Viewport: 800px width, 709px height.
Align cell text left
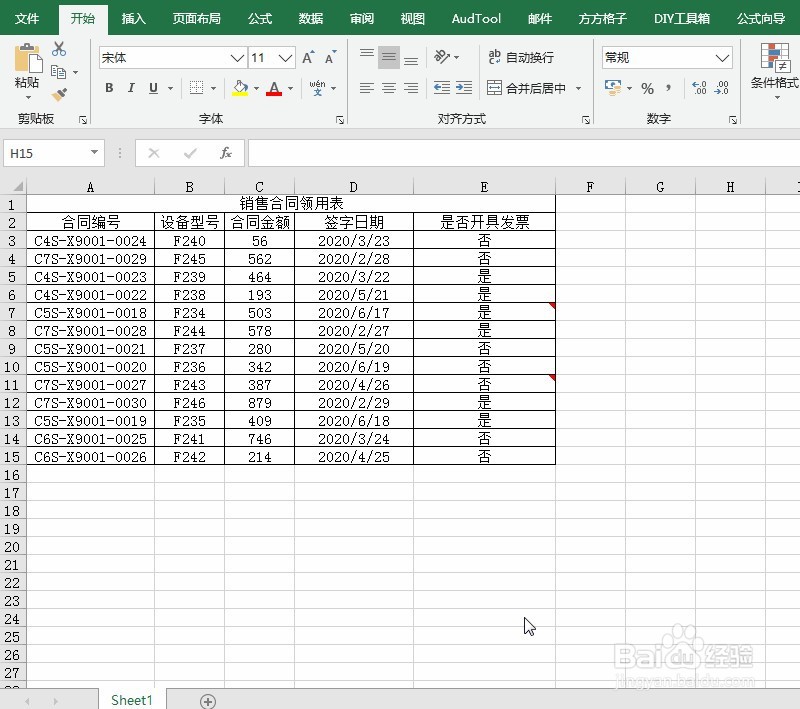[x=366, y=88]
